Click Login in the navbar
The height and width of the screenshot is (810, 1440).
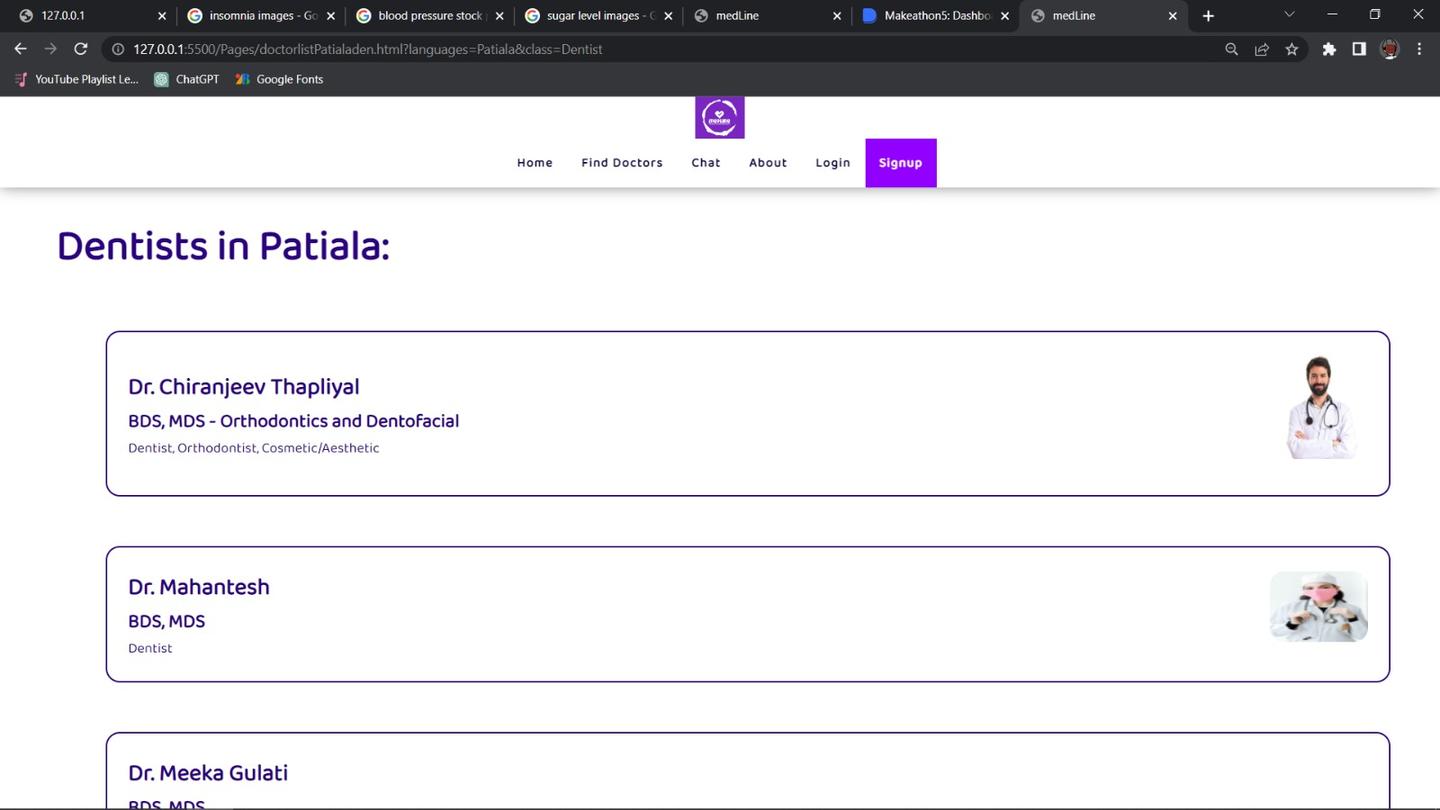coord(832,163)
